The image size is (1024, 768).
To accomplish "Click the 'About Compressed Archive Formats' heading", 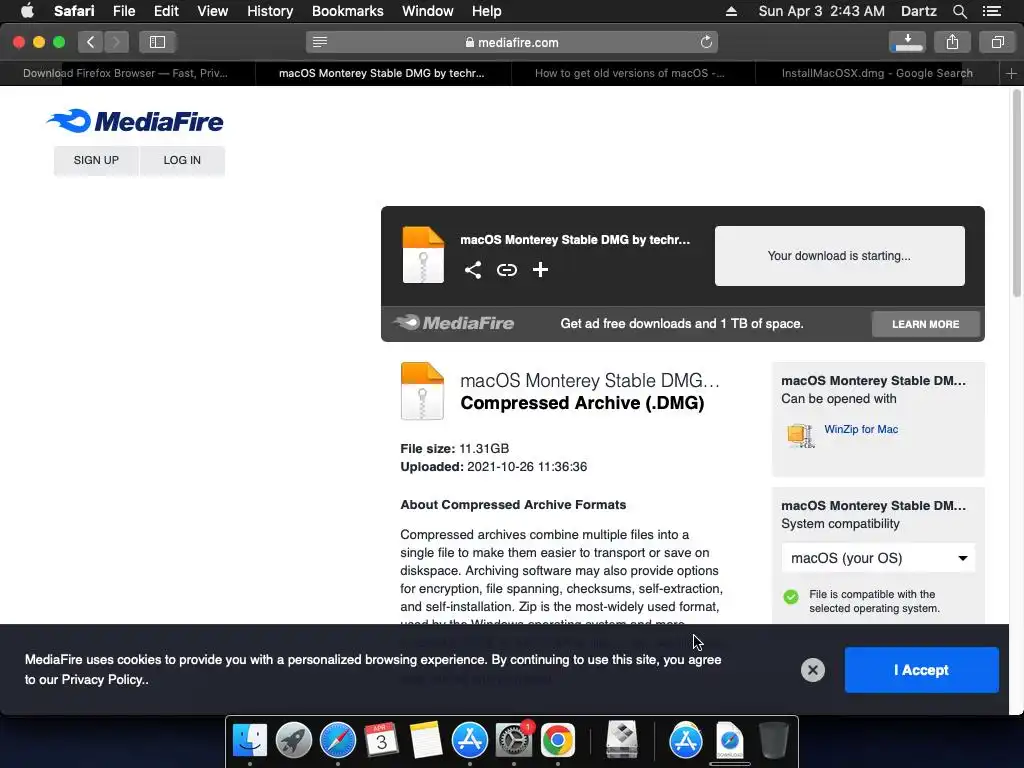I will (x=513, y=505).
